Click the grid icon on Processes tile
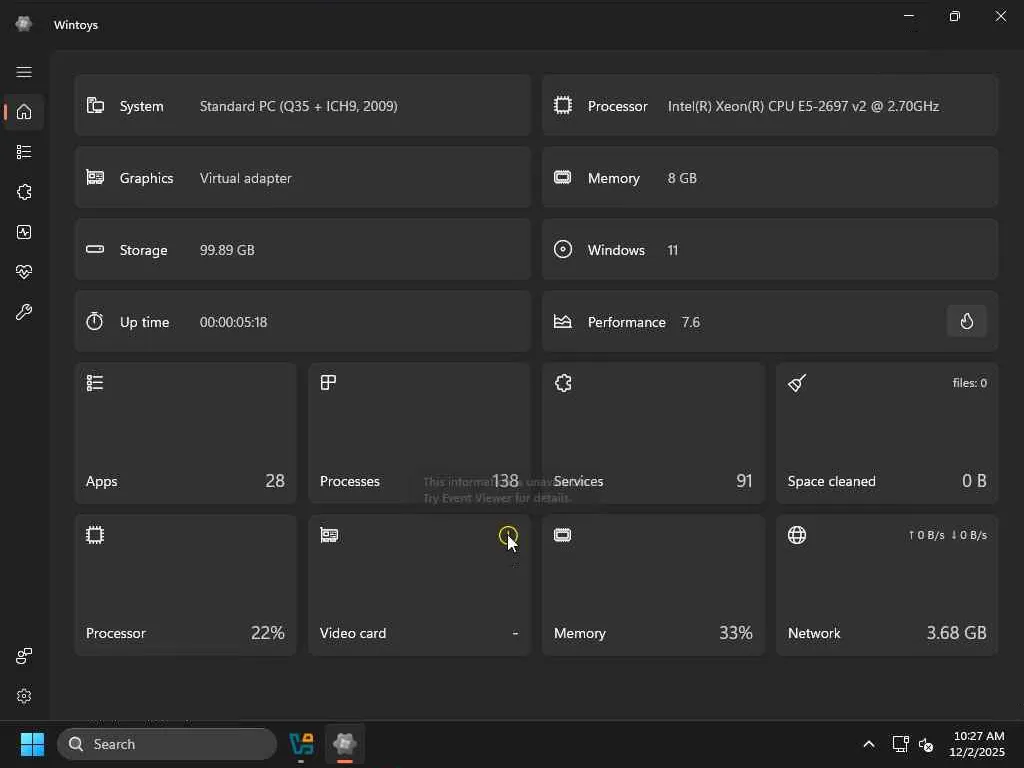This screenshot has width=1024, height=768. point(328,382)
